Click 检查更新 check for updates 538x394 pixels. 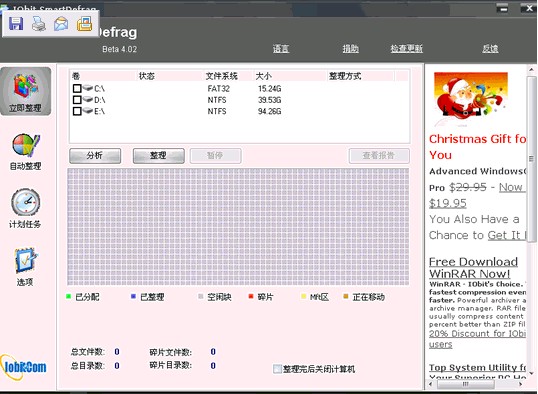(x=407, y=49)
